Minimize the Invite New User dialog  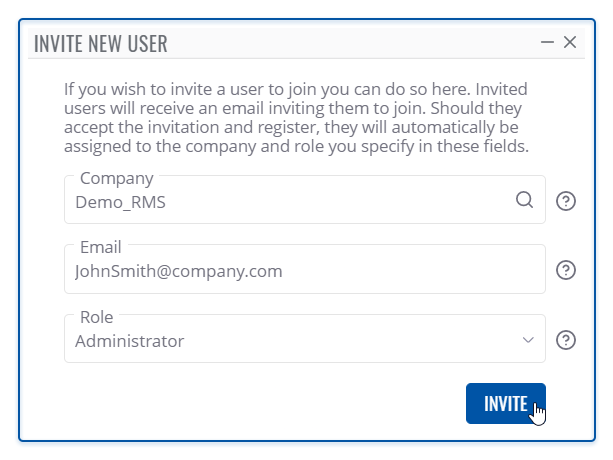point(547,42)
